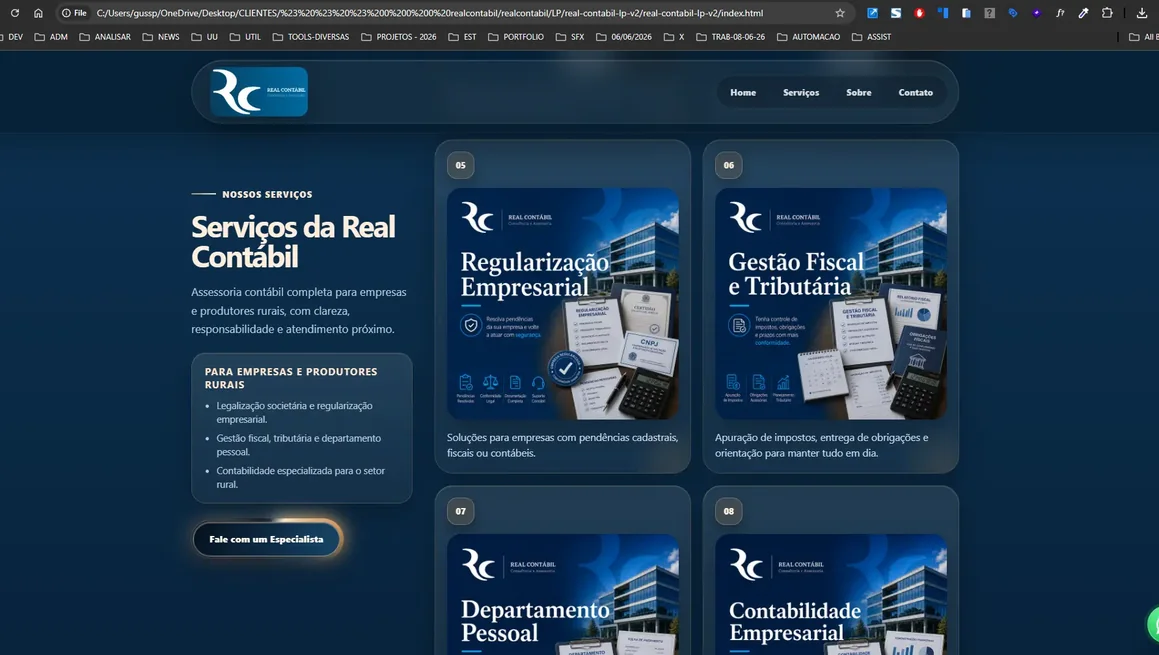Open the DEV bookmarks folder

(x=11, y=37)
